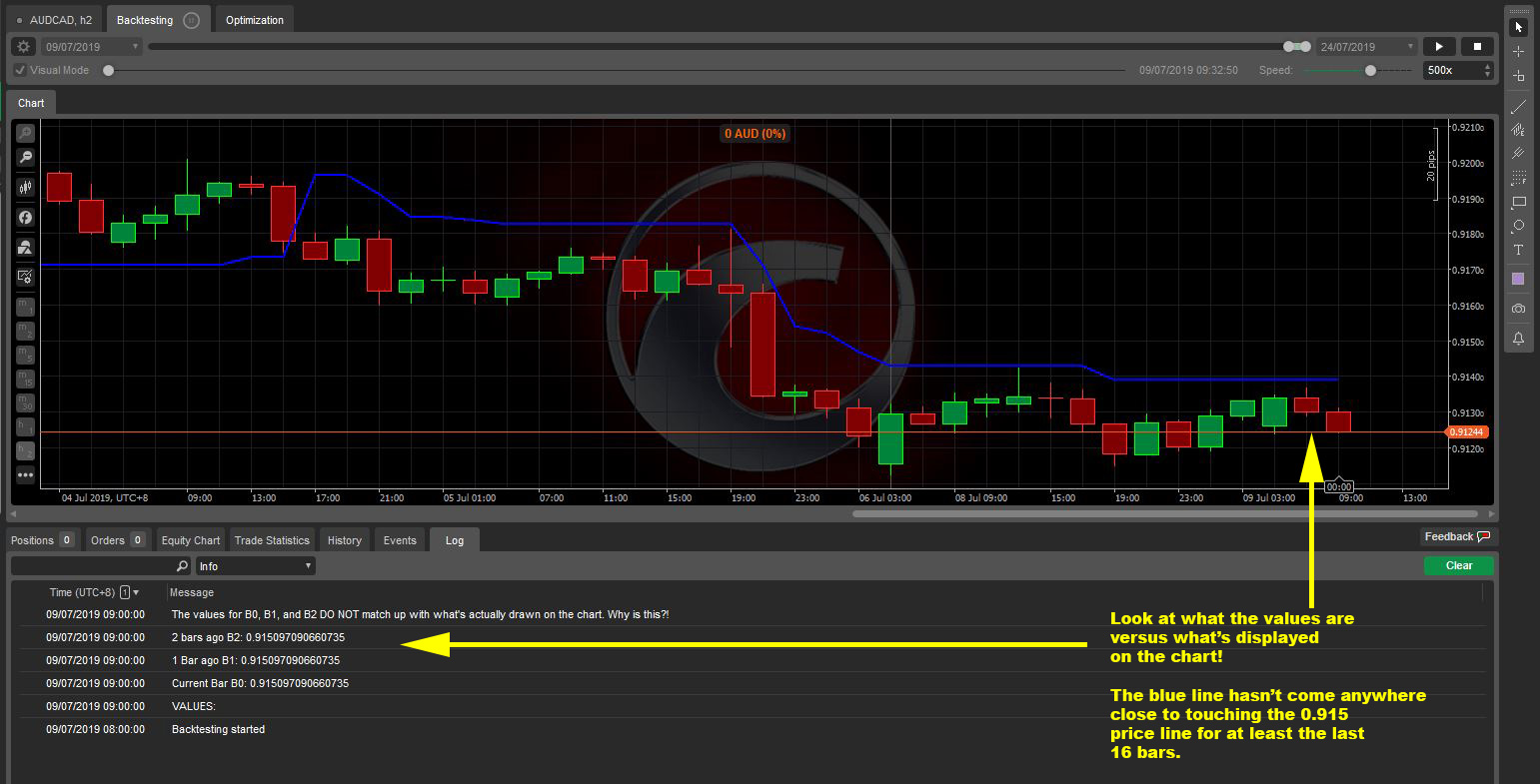
Task: Switch to m2 timeframe
Action: click(25, 332)
